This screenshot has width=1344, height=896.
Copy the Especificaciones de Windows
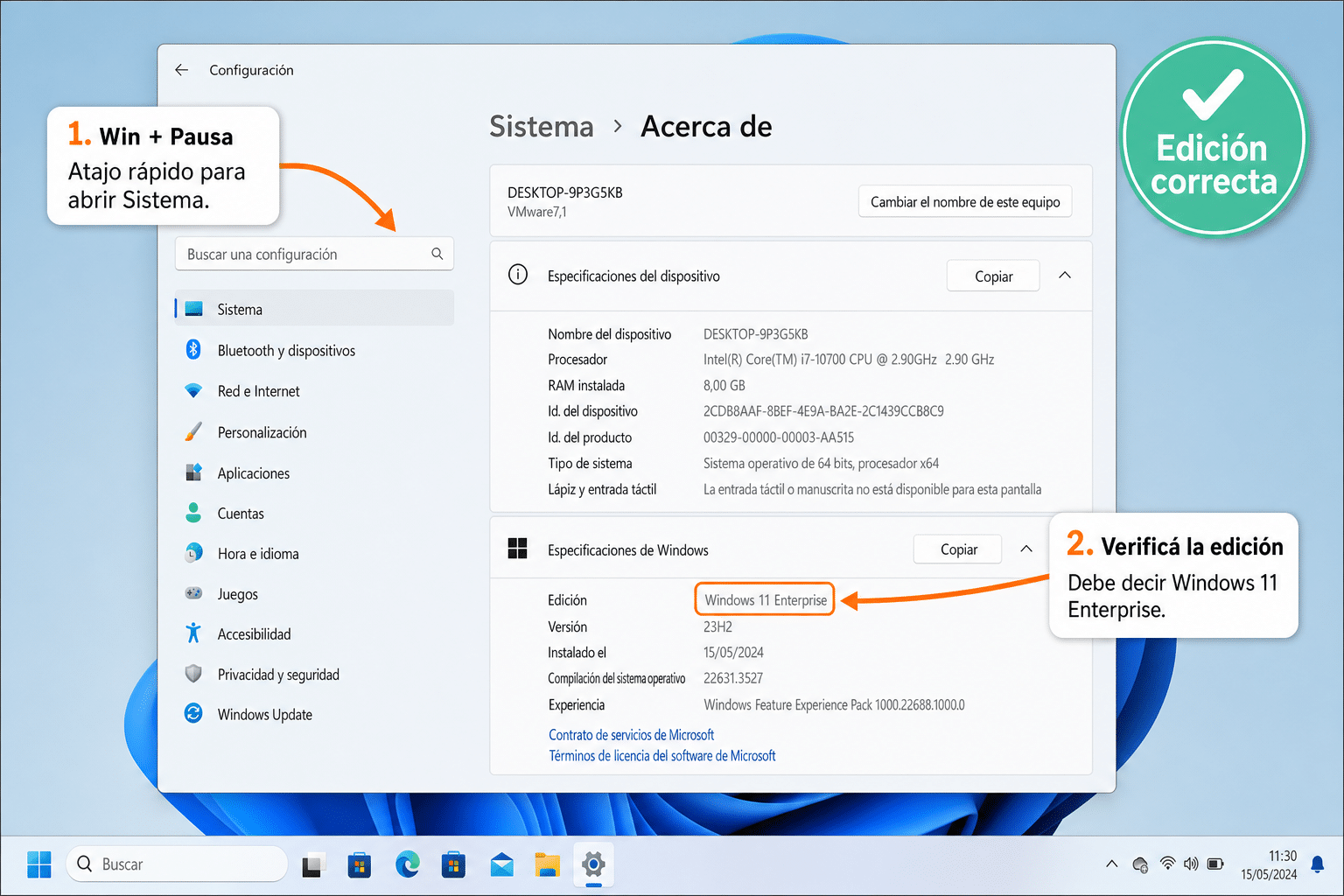click(x=958, y=549)
